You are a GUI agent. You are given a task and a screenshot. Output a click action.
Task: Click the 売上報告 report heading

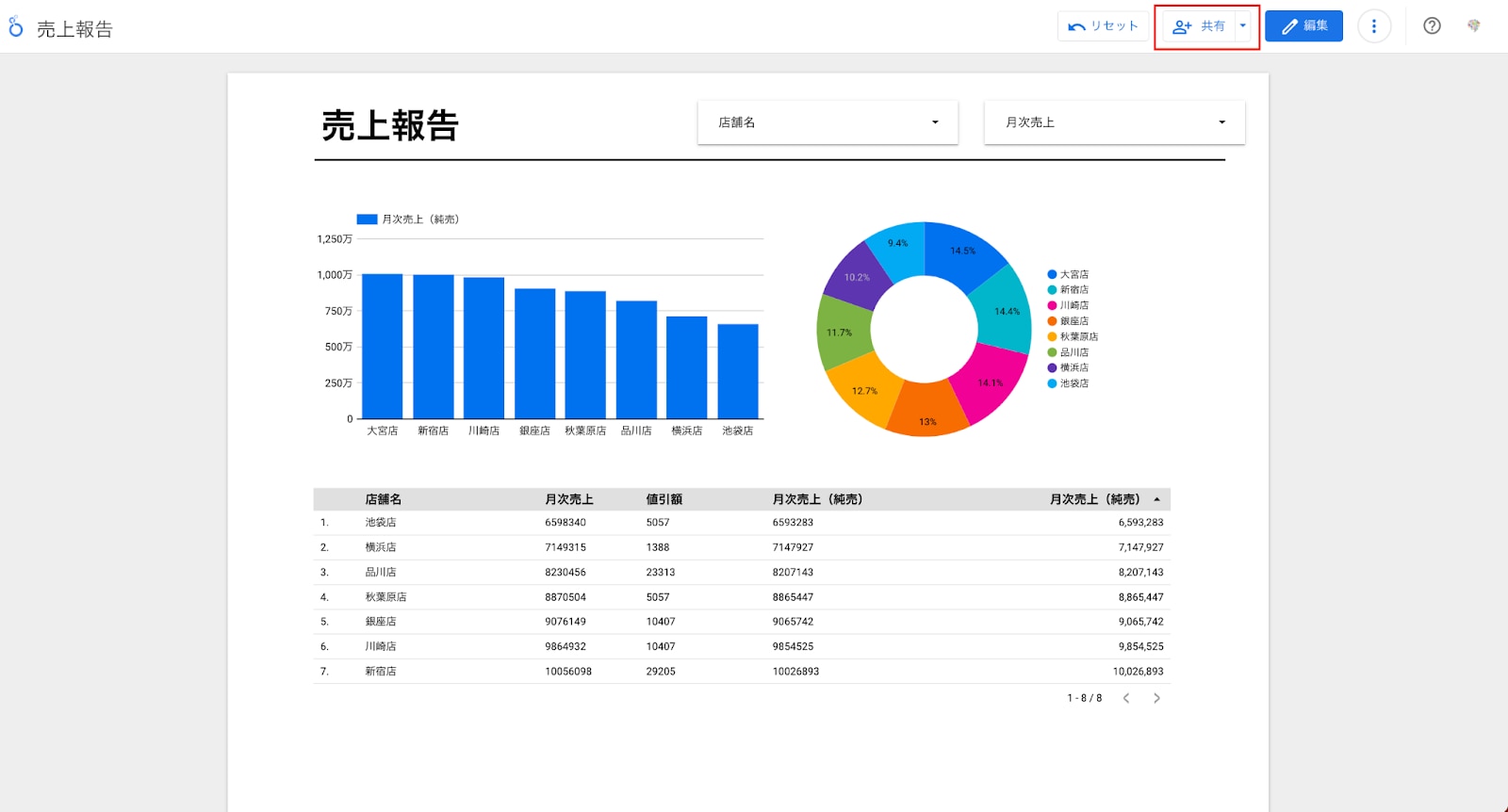[390, 125]
